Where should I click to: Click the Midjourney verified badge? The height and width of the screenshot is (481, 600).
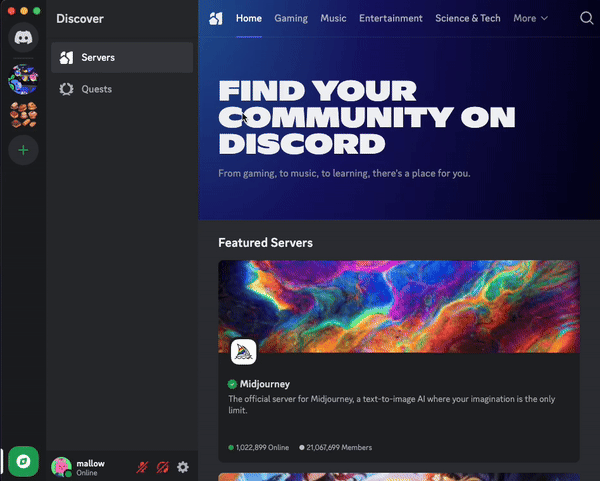click(232, 384)
